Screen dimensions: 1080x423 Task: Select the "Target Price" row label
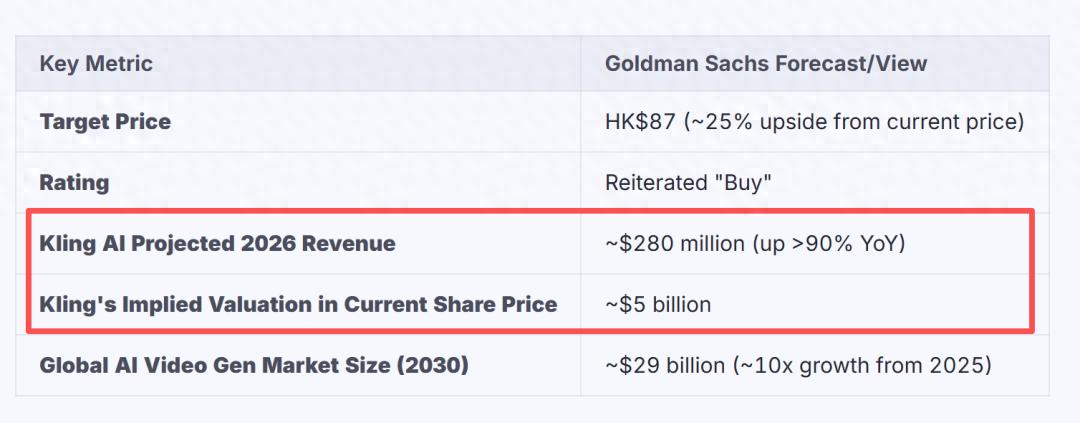pyautogui.click(x=105, y=122)
